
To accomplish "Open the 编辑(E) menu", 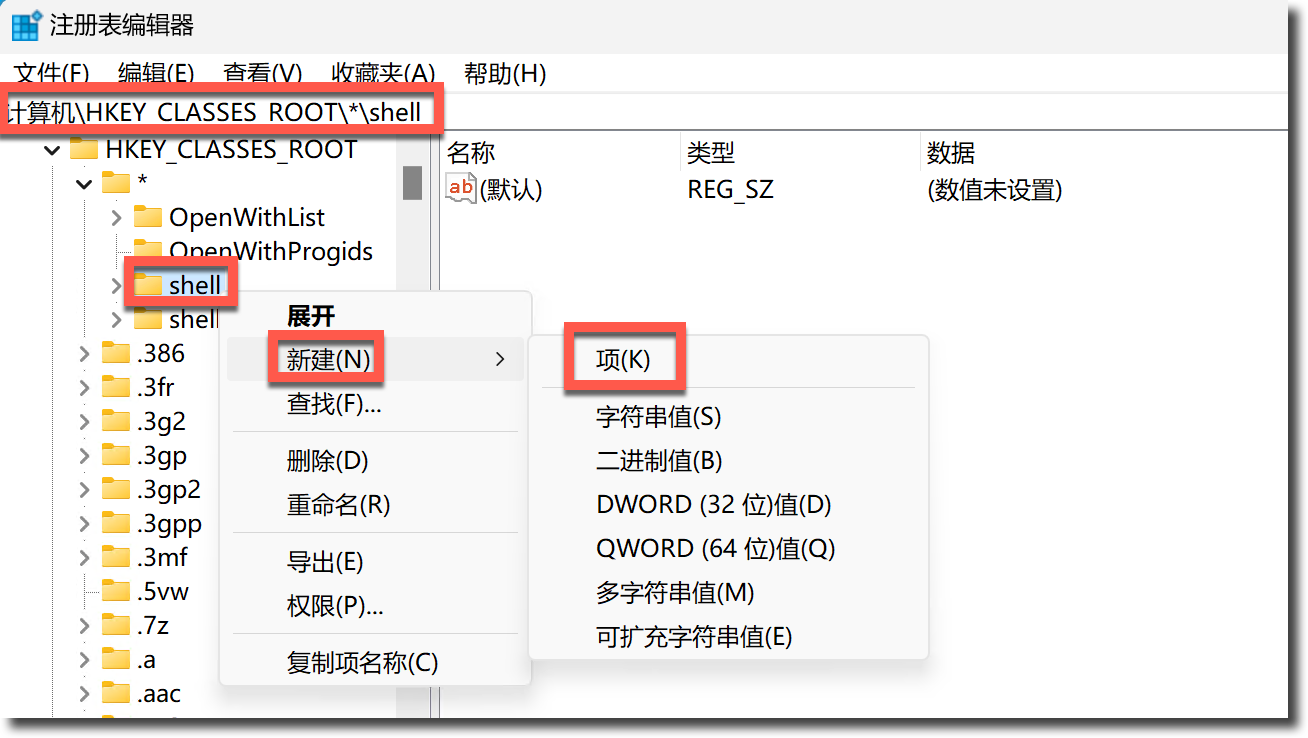I will [155, 73].
